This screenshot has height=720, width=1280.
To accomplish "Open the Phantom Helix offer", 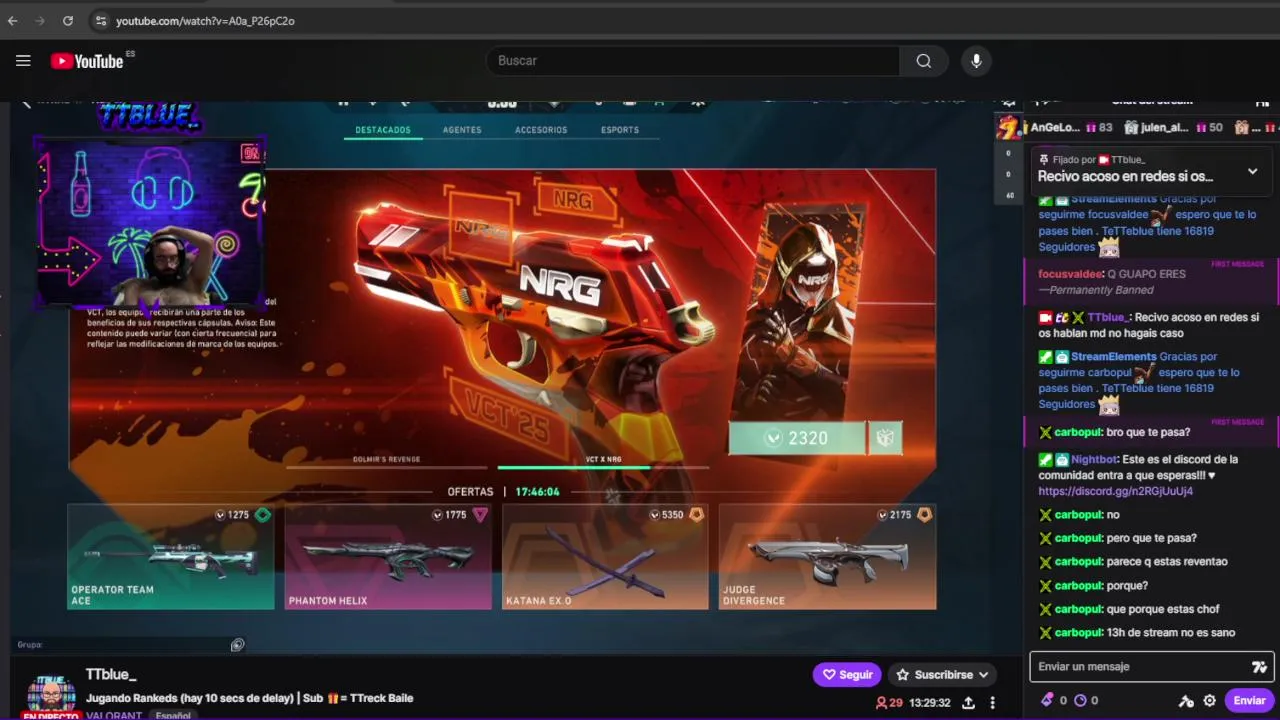I will point(388,557).
